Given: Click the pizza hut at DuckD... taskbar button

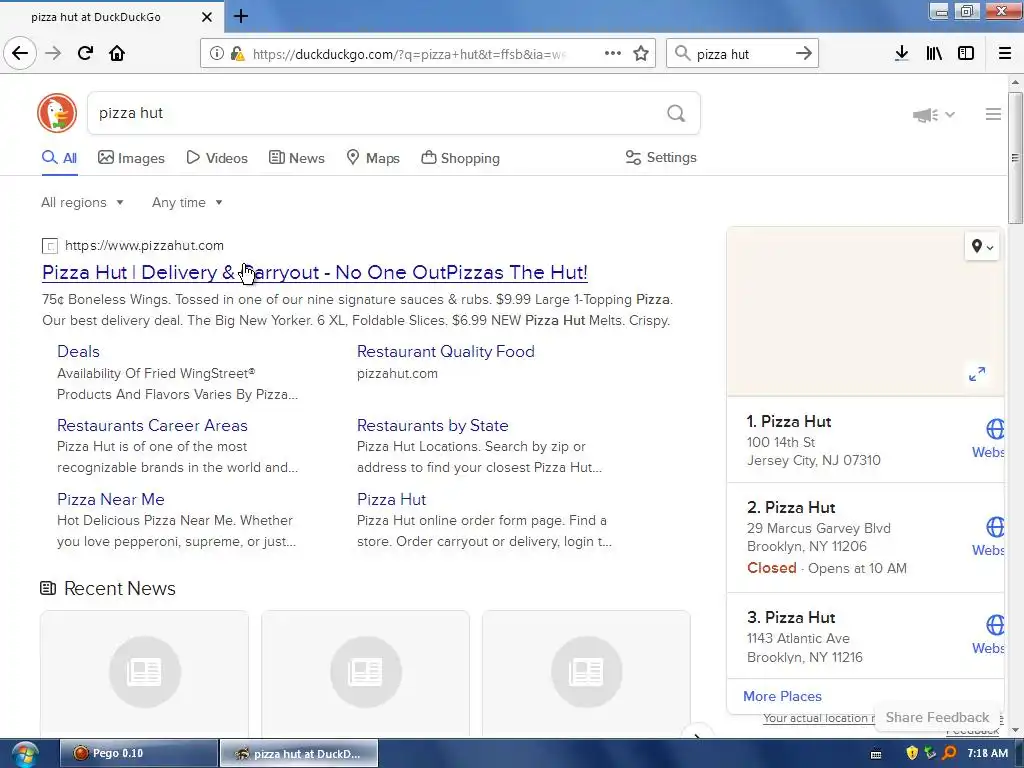Looking at the screenshot, I should (x=298, y=754).
